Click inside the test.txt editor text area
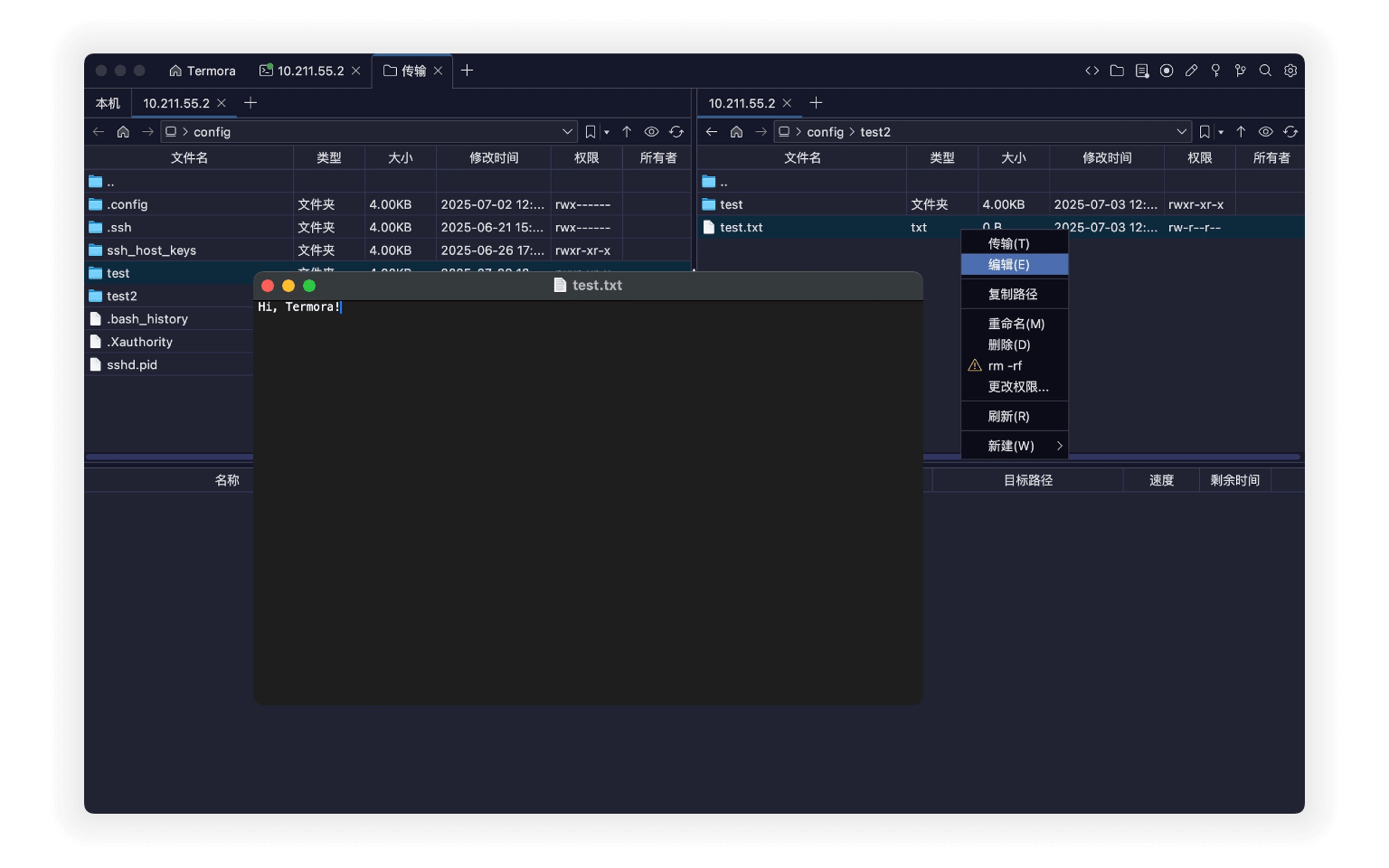Viewport: 1389px width, 868px height. click(x=588, y=497)
